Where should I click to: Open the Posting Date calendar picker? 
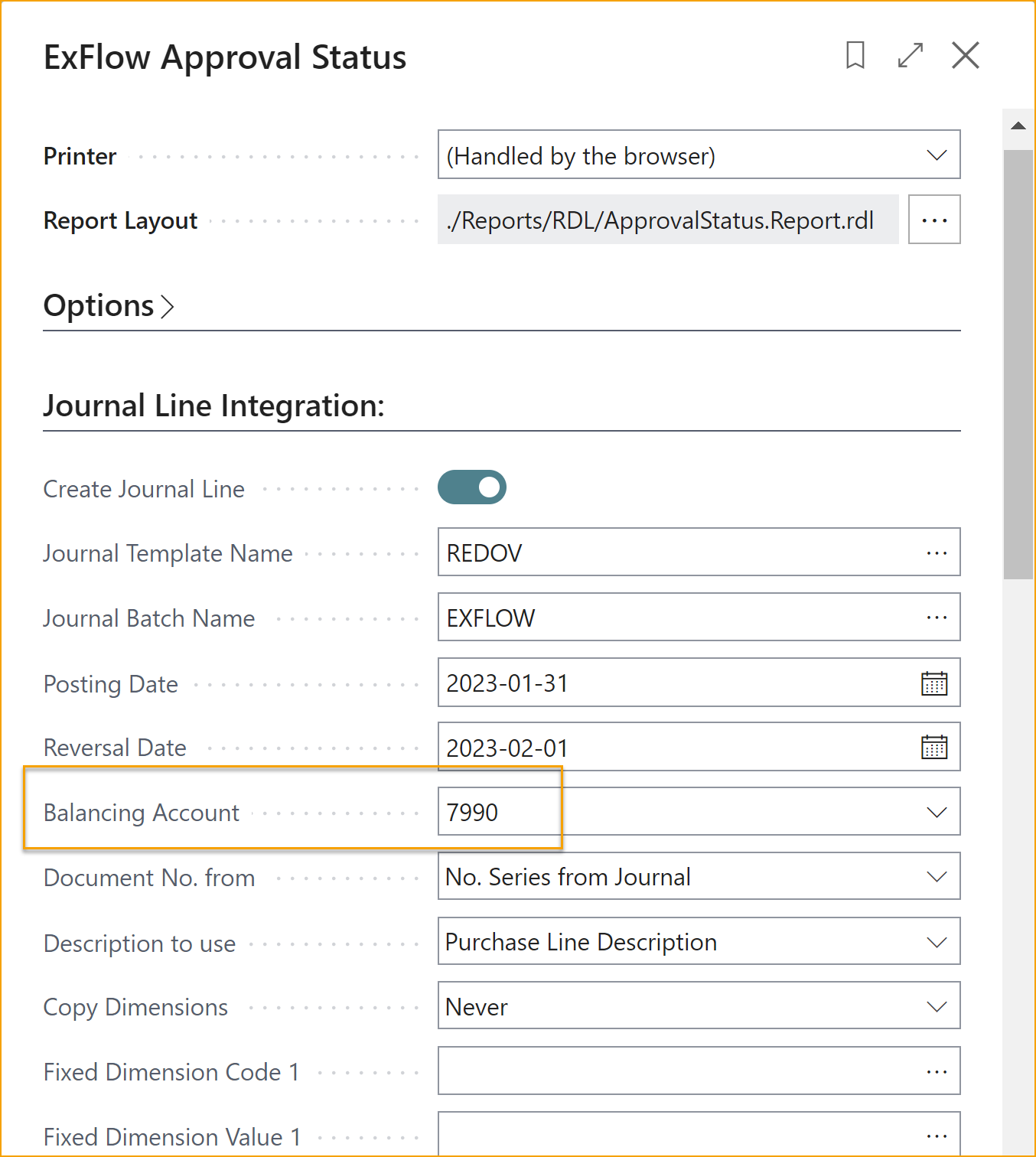[x=933, y=683]
